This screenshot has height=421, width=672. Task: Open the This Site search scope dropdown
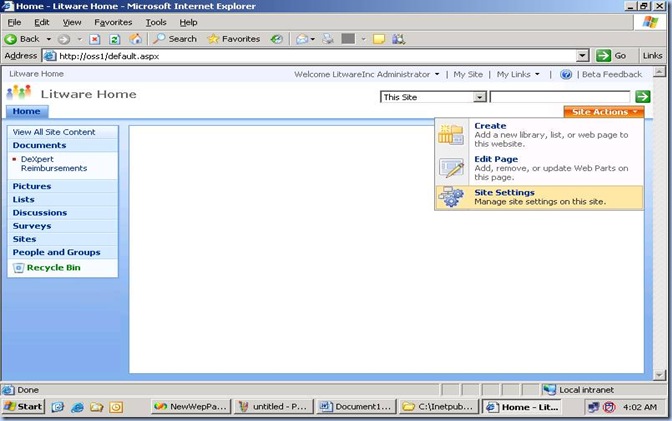pyautogui.click(x=480, y=97)
